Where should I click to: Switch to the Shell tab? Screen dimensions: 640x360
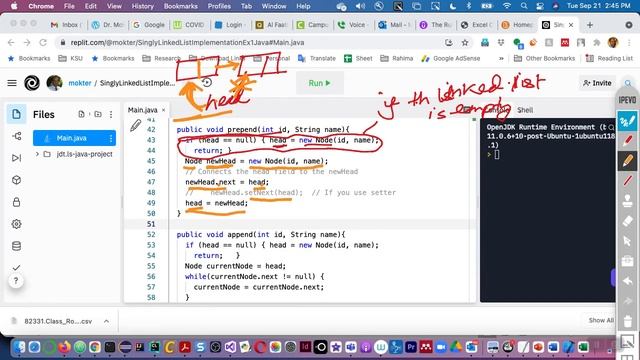[x=525, y=110]
